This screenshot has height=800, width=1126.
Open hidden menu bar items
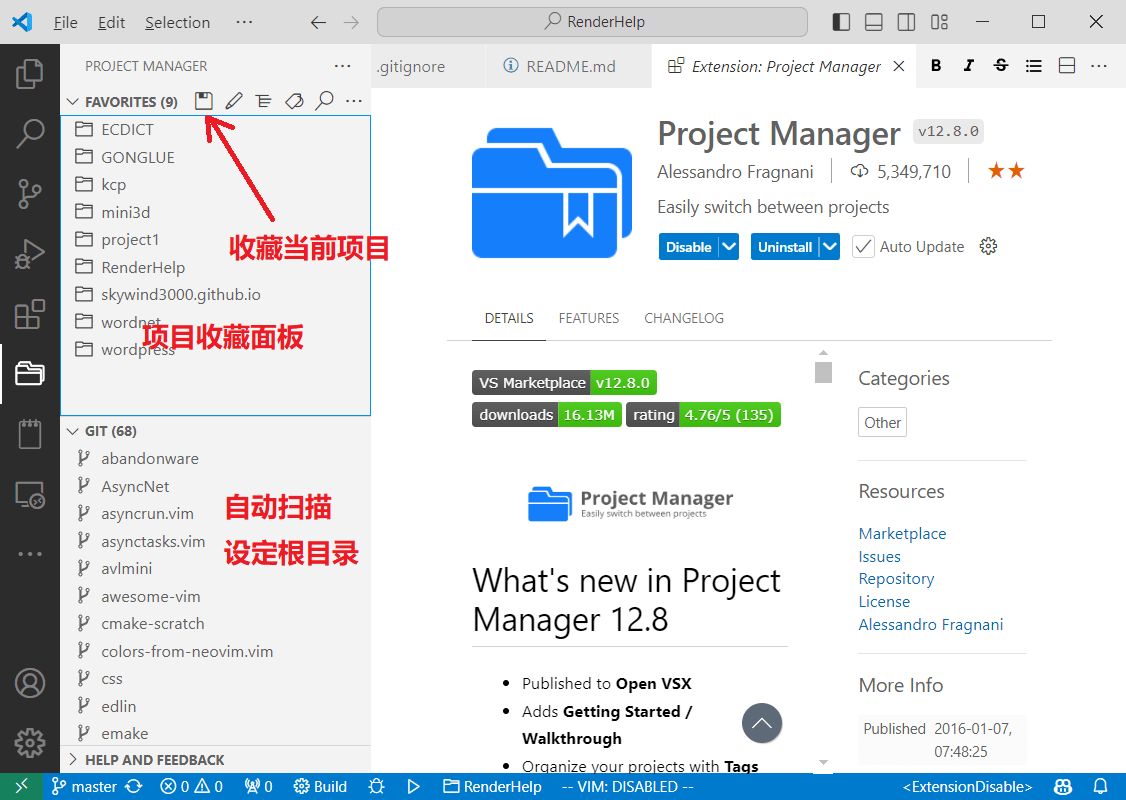coord(244,22)
